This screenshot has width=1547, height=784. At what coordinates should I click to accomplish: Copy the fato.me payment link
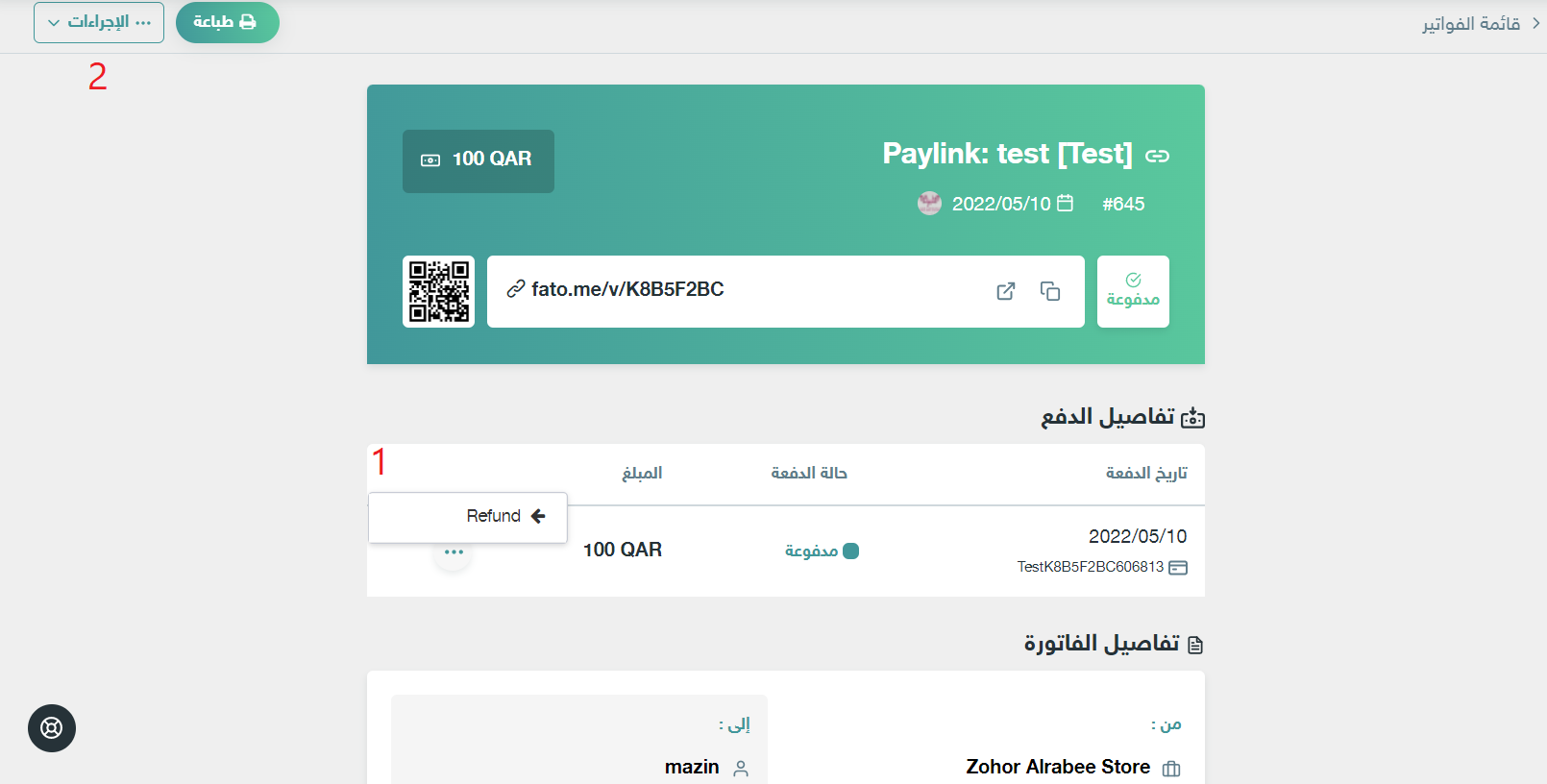point(1050,291)
